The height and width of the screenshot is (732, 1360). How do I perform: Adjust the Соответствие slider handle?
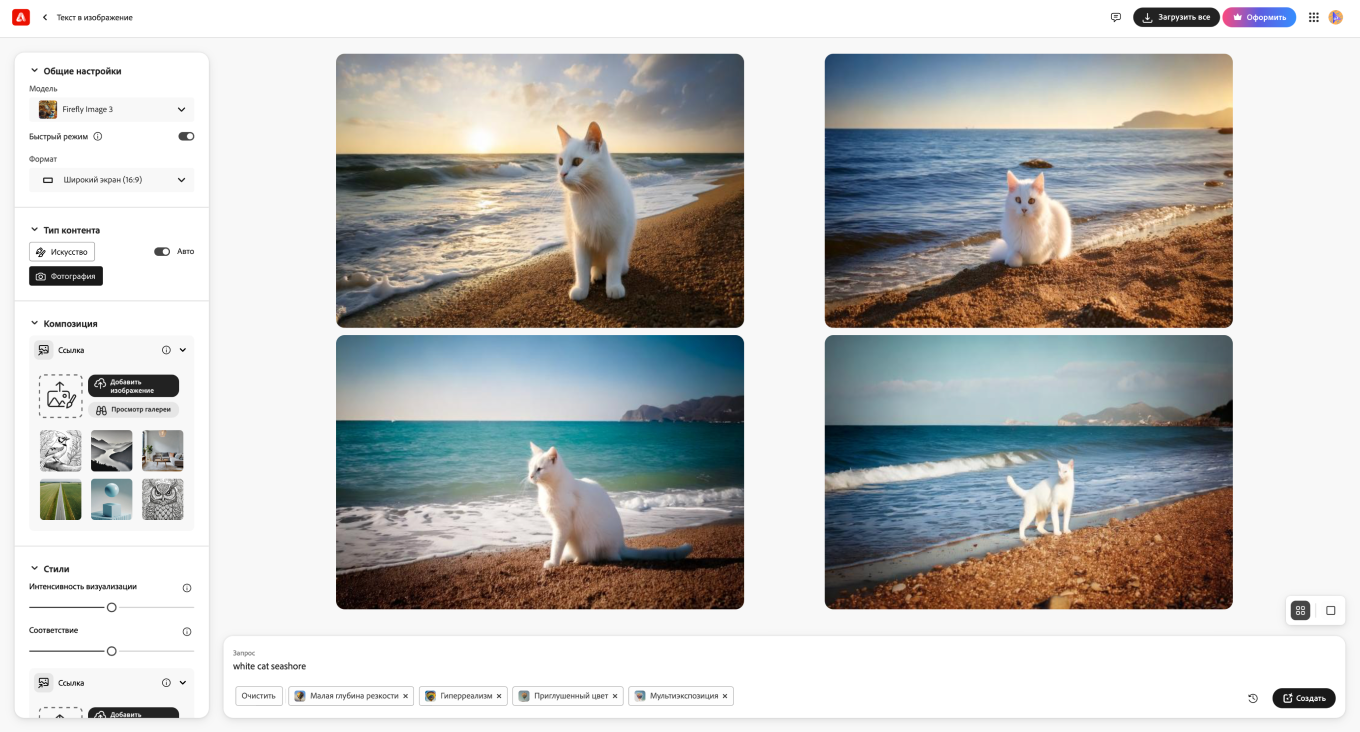[112, 651]
